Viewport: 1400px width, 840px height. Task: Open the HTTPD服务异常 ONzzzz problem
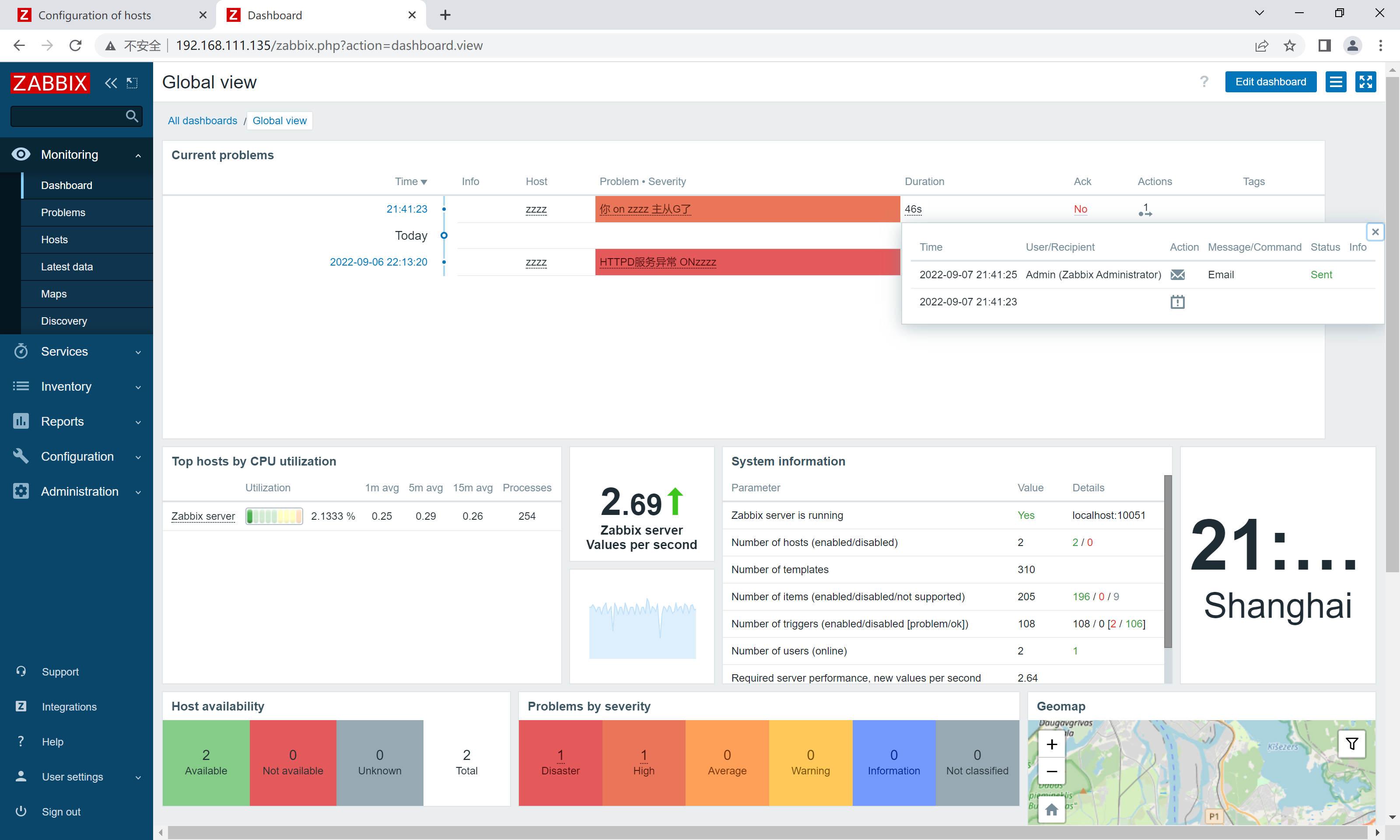pyautogui.click(x=658, y=262)
